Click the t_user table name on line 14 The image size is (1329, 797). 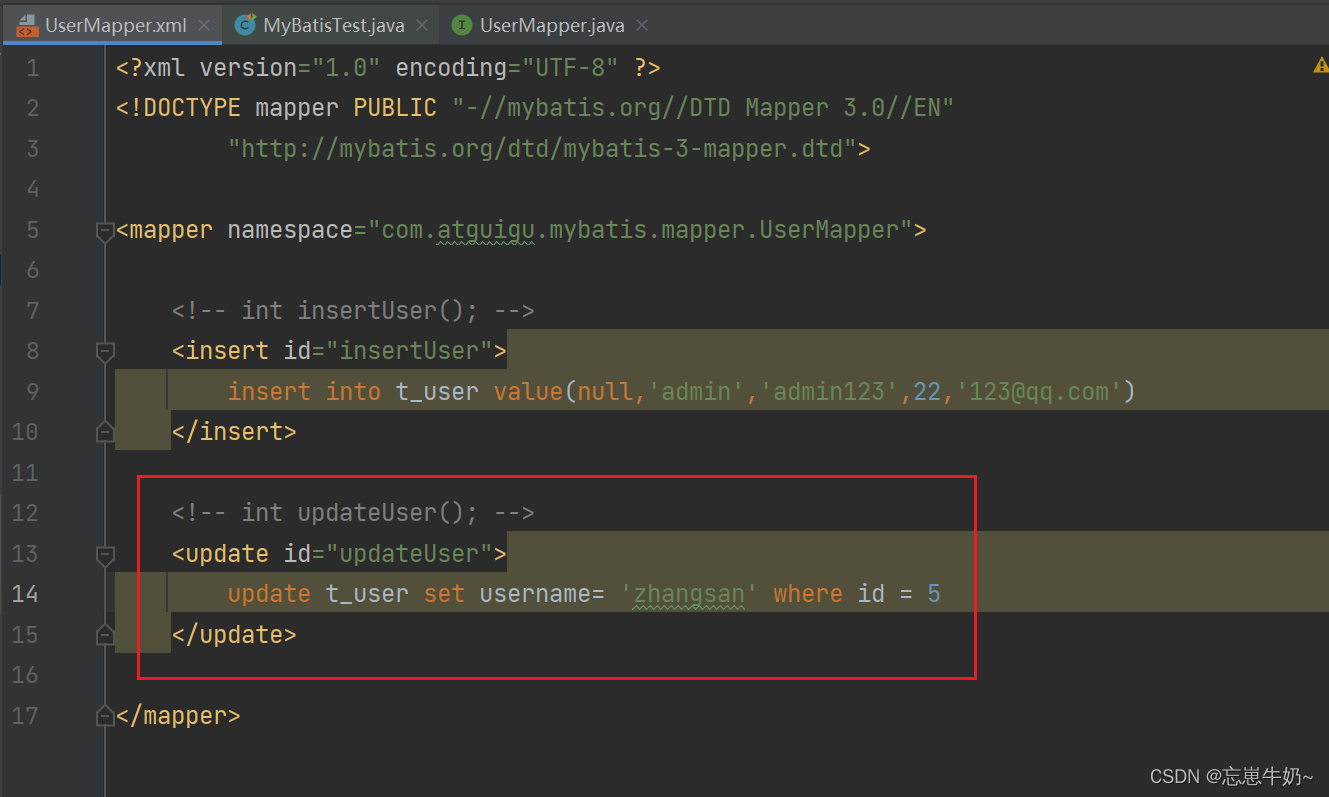(x=367, y=594)
